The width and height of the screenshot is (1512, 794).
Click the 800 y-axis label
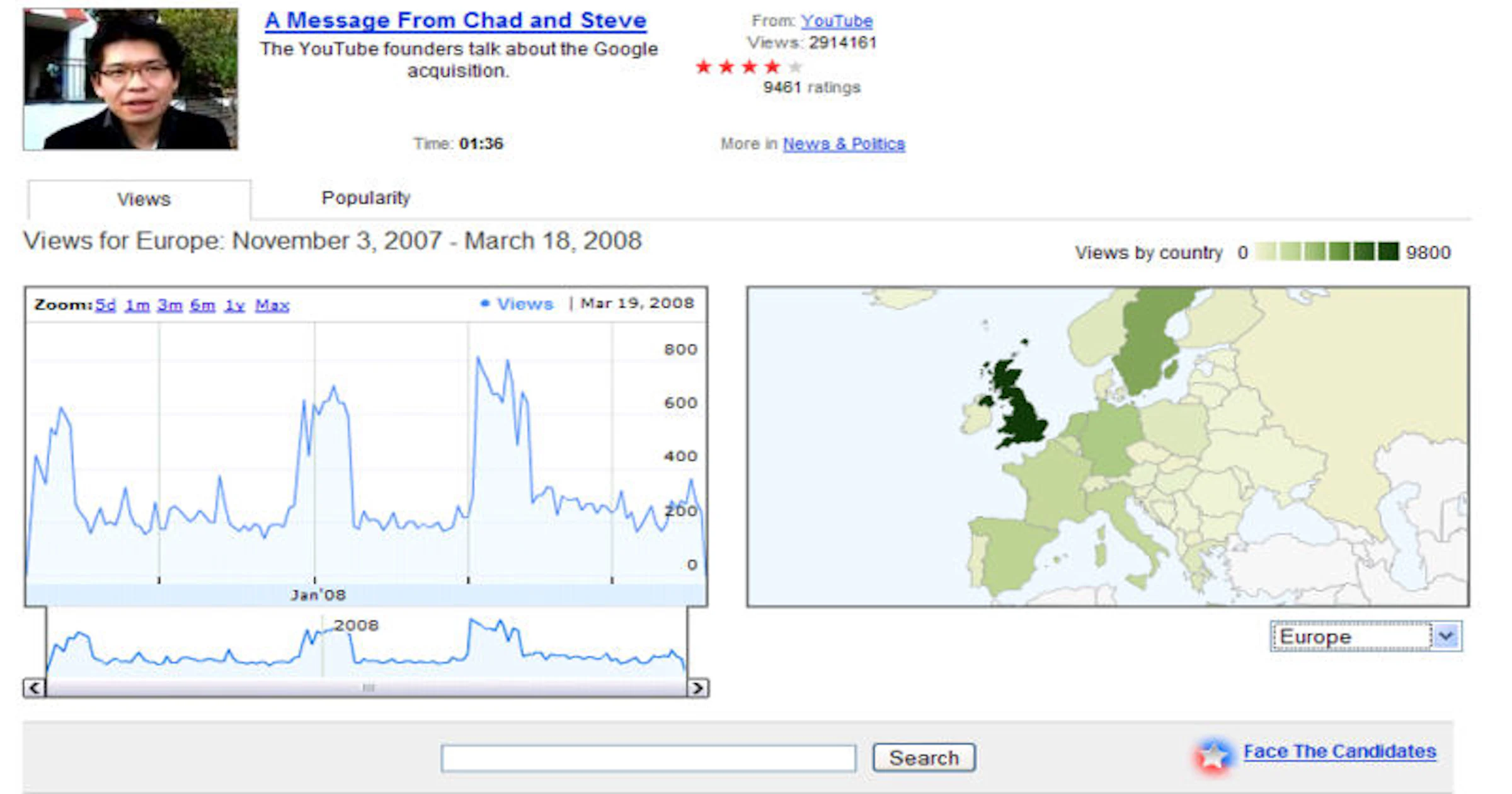click(x=680, y=349)
